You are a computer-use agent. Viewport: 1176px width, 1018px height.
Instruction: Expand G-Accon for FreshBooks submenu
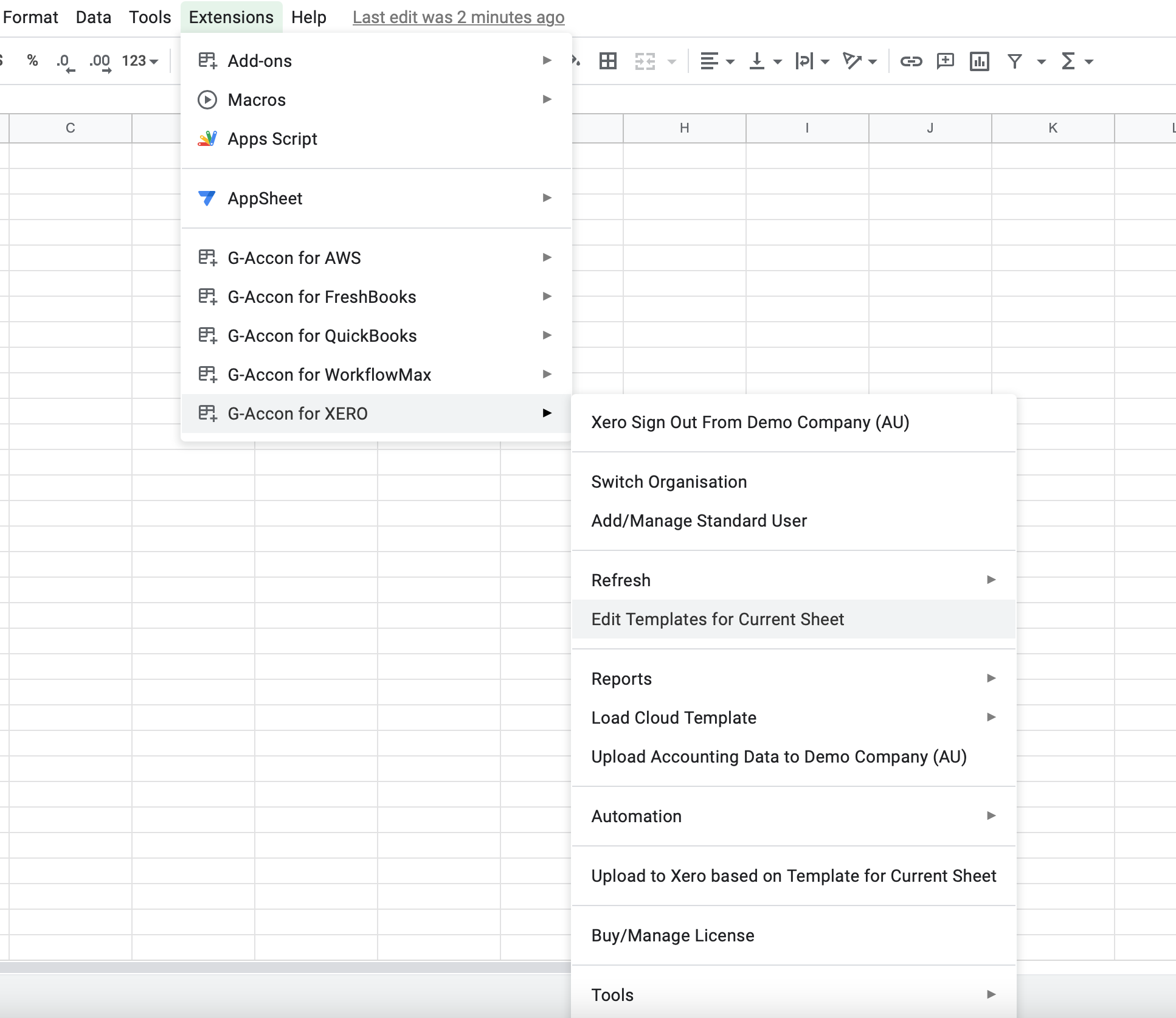point(376,297)
